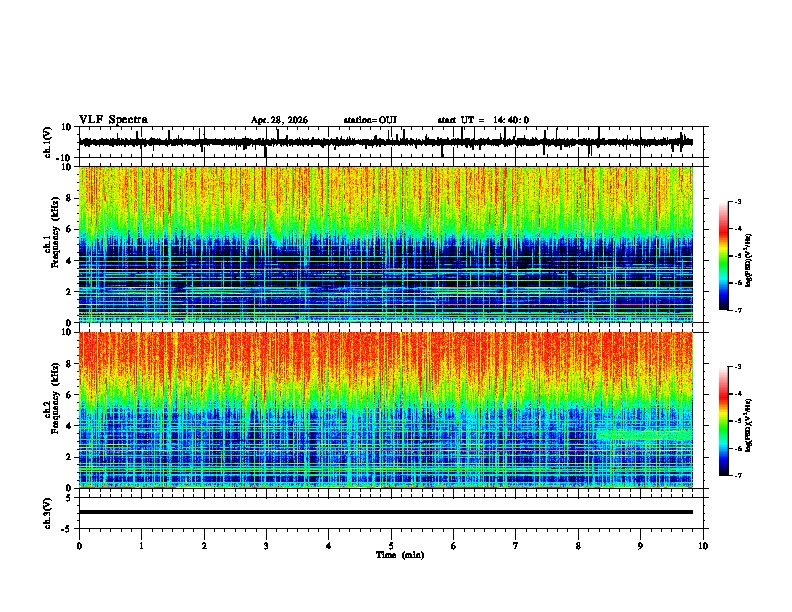Click the ch.1 voltage waveform trace

pos(386,142)
